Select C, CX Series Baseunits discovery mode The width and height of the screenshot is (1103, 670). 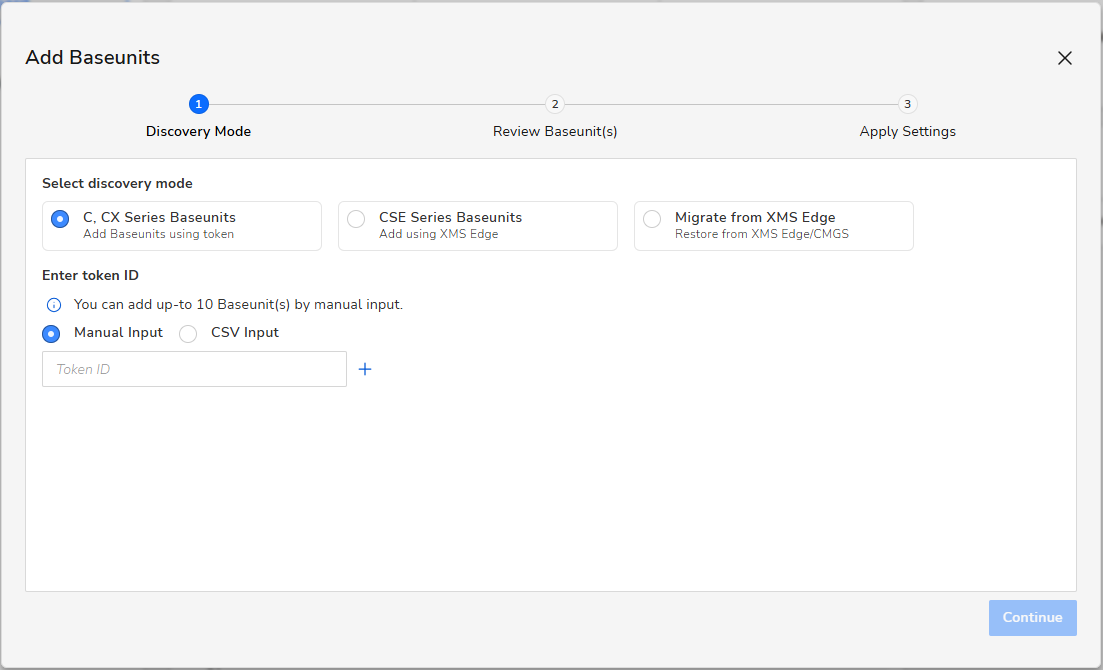click(60, 218)
